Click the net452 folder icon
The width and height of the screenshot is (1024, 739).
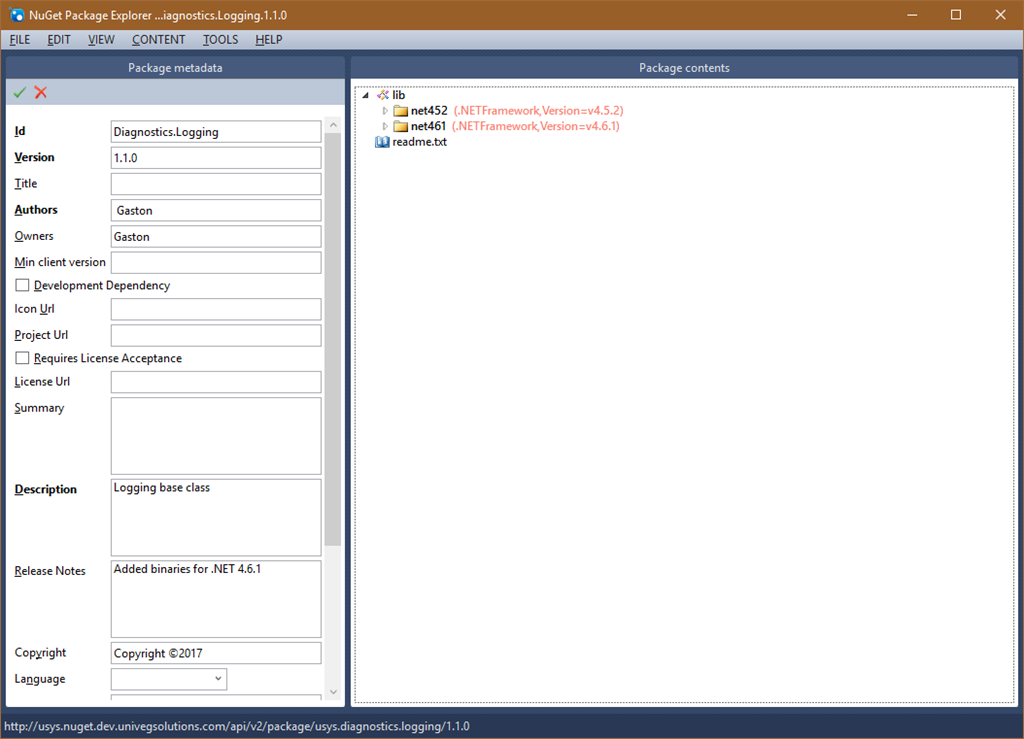point(400,111)
